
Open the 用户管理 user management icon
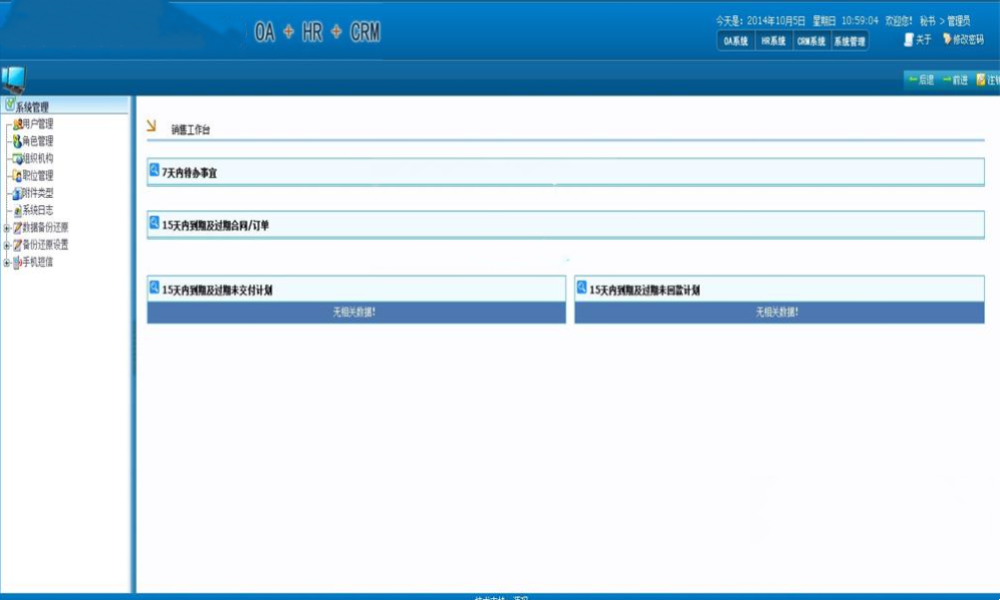coord(17,124)
